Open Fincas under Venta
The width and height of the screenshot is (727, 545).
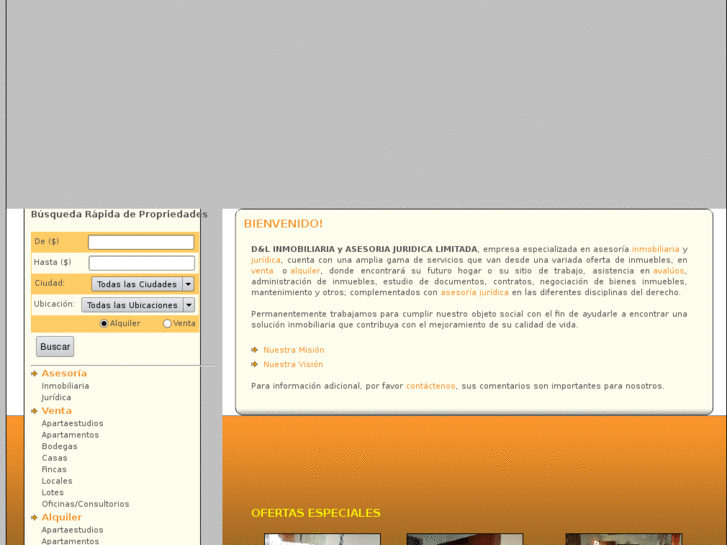pos(54,469)
